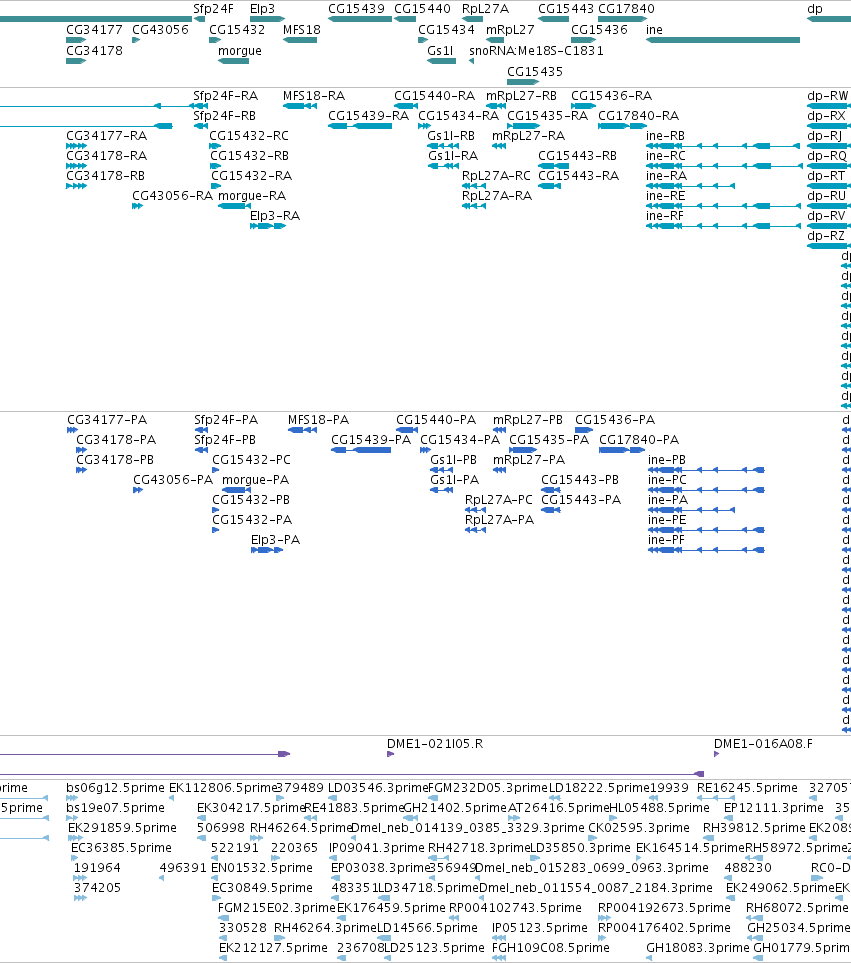Click polypeptide Gs1l-PA

point(454,480)
